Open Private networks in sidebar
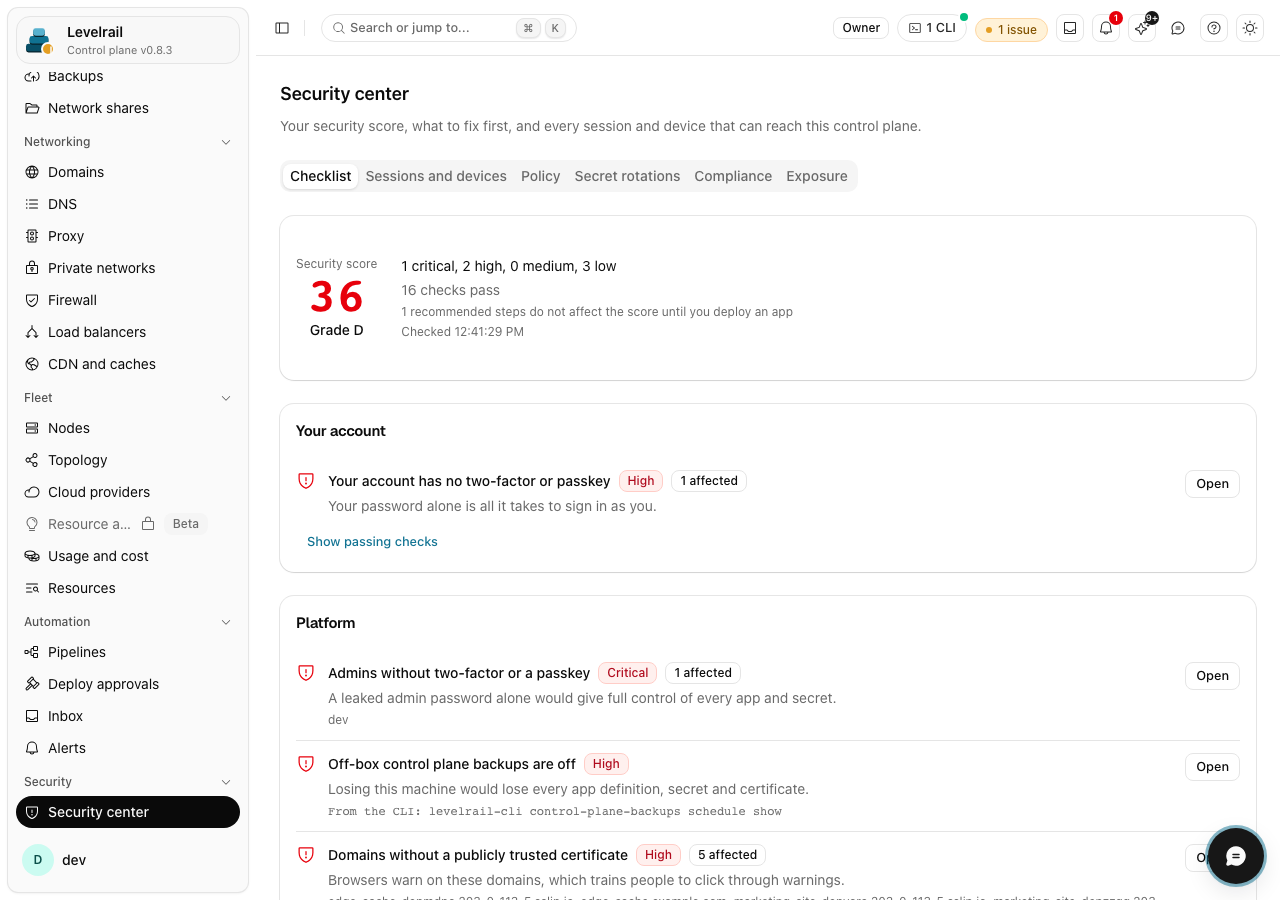This screenshot has height=900, width=1280. pyautogui.click(x=128, y=268)
